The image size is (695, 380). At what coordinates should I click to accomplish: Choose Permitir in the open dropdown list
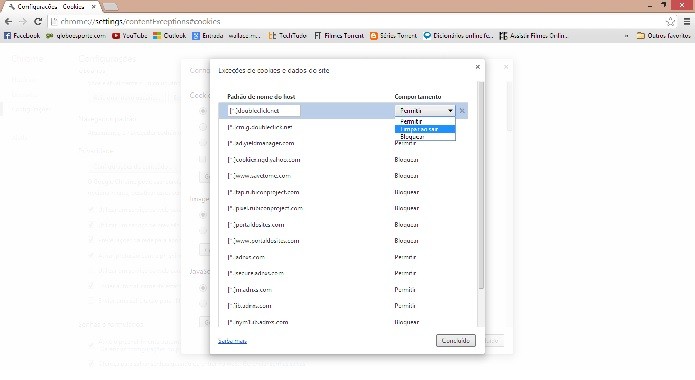tap(425, 121)
